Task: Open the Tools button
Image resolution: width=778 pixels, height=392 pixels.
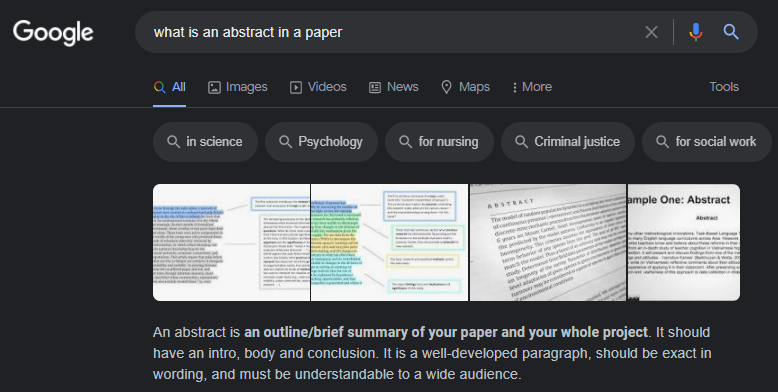Action: click(x=724, y=87)
